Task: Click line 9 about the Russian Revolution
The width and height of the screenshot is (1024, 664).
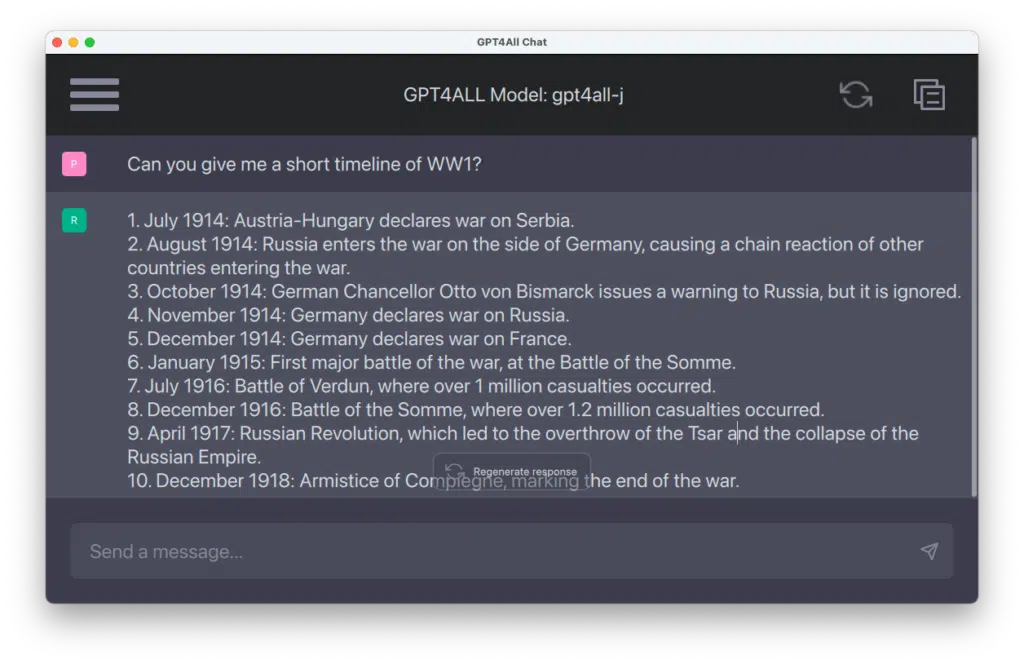Action: point(523,445)
